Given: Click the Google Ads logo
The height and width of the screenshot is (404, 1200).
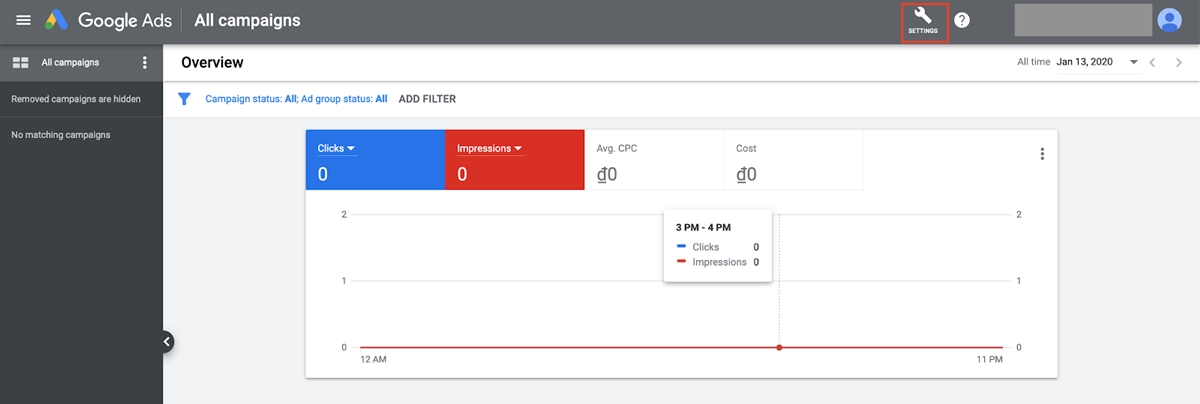Looking at the screenshot, I should tap(55, 20).
